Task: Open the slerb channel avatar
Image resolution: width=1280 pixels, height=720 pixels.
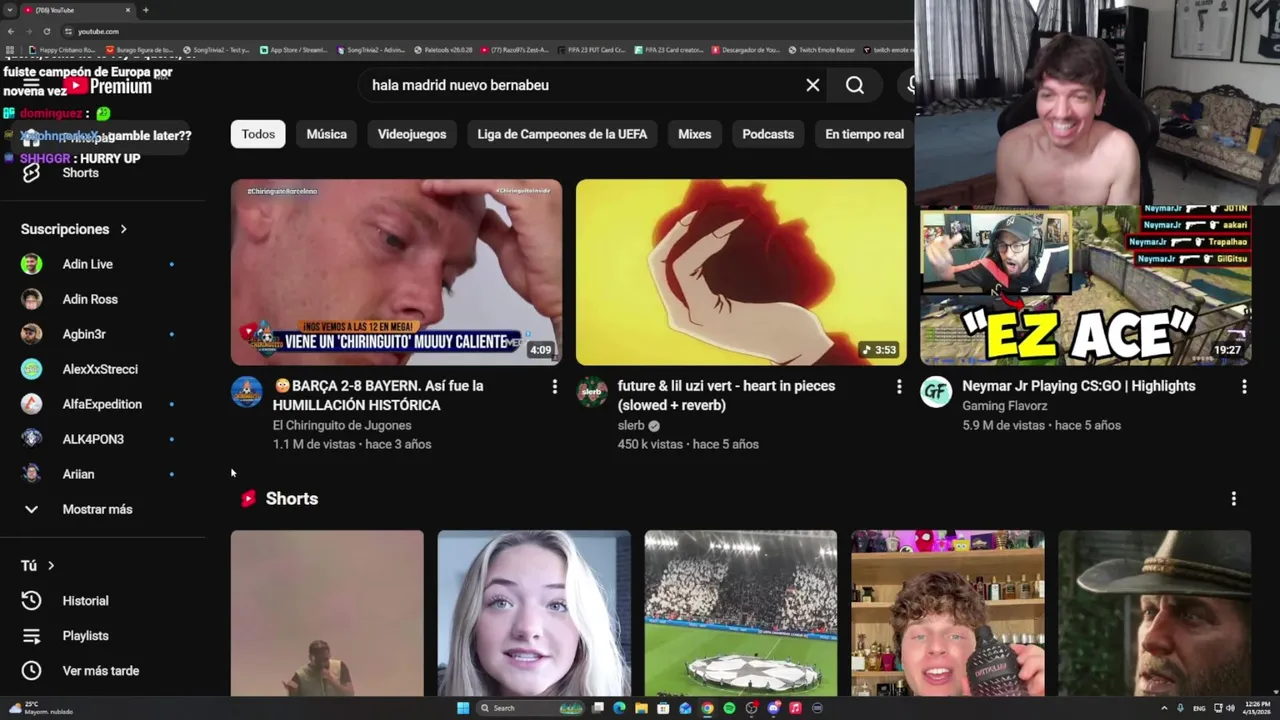Action: (x=593, y=392)
